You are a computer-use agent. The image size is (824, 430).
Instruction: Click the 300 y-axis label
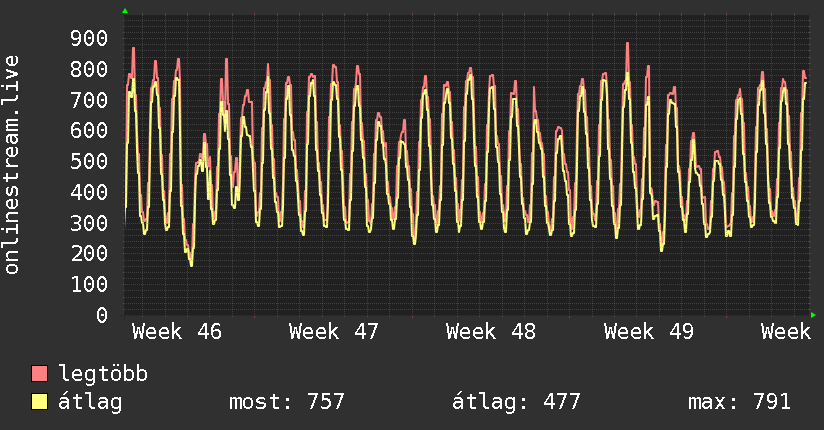pos(89,223)
